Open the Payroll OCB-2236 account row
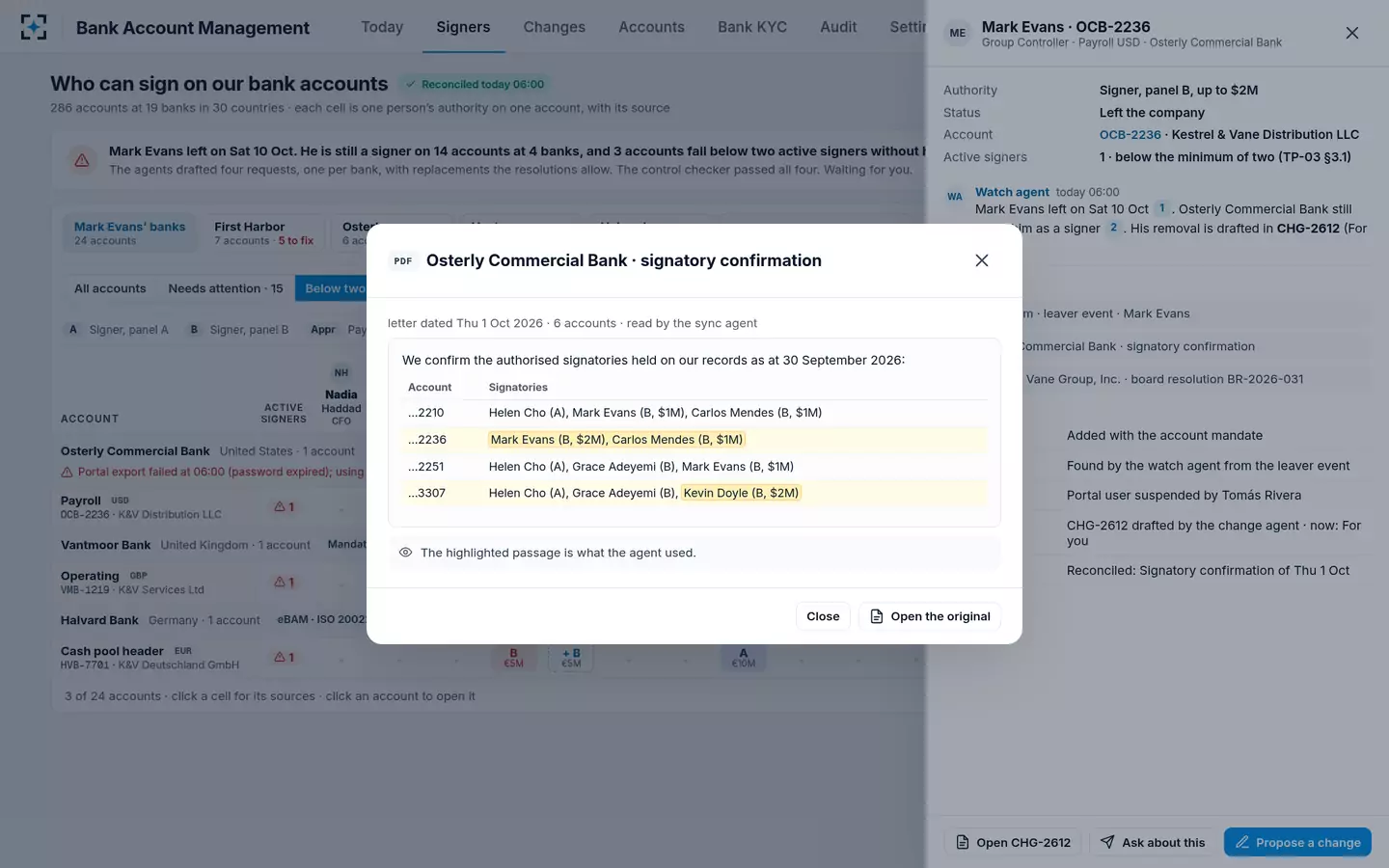Viewport: 1389px width, 868px height. tap(141, 507)
